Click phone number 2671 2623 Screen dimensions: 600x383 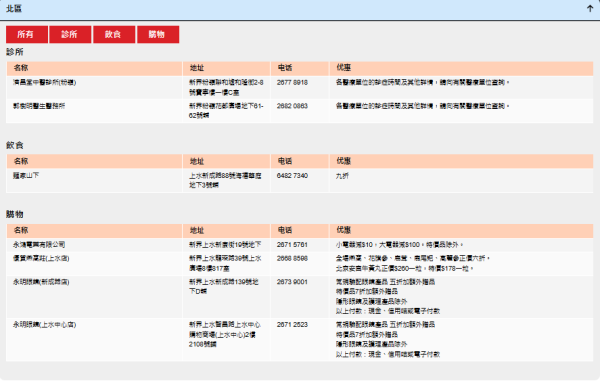[292, 325]
